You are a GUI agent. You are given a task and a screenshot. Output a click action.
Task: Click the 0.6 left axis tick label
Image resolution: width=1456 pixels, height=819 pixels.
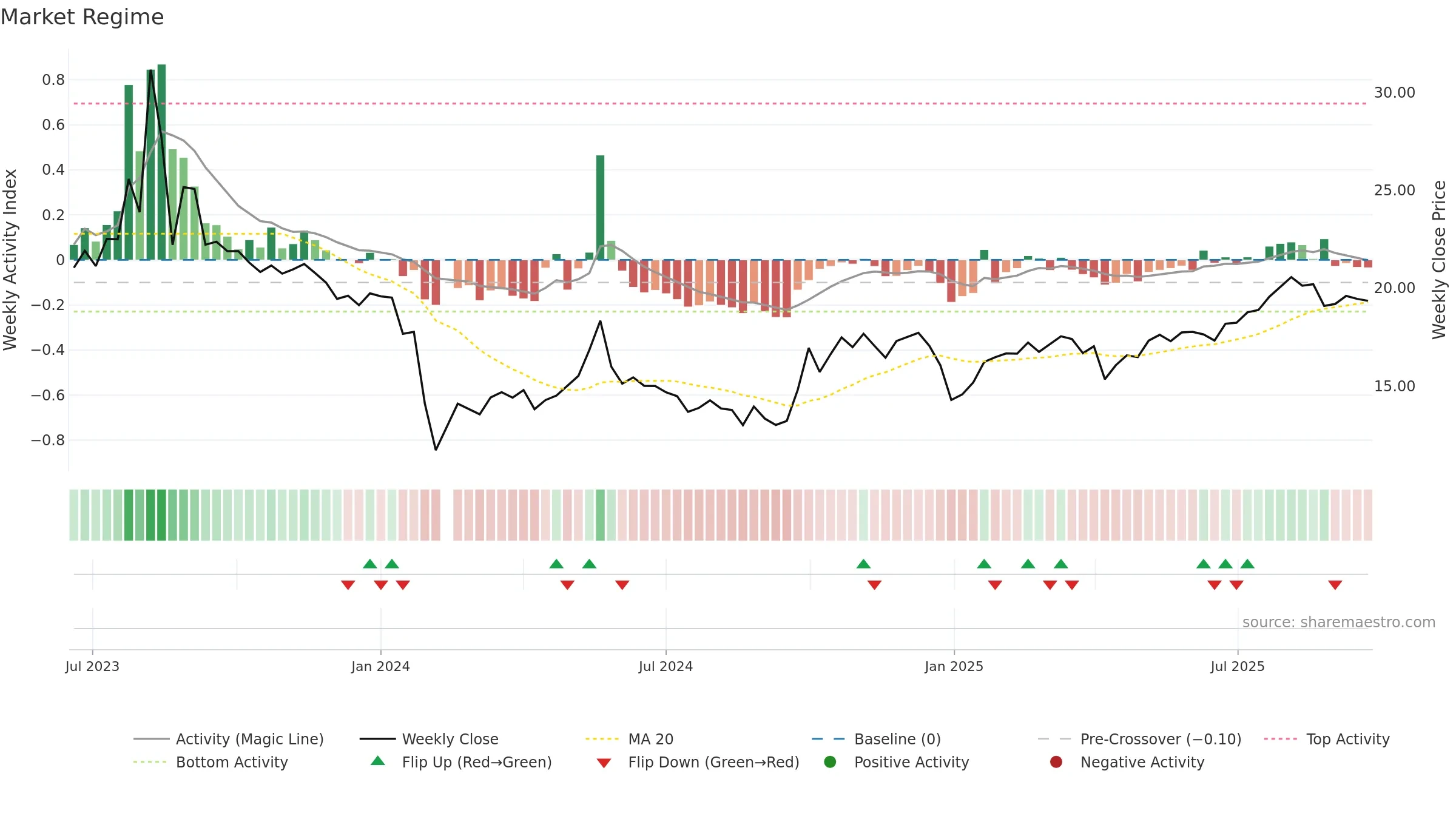tap(53, 125)
